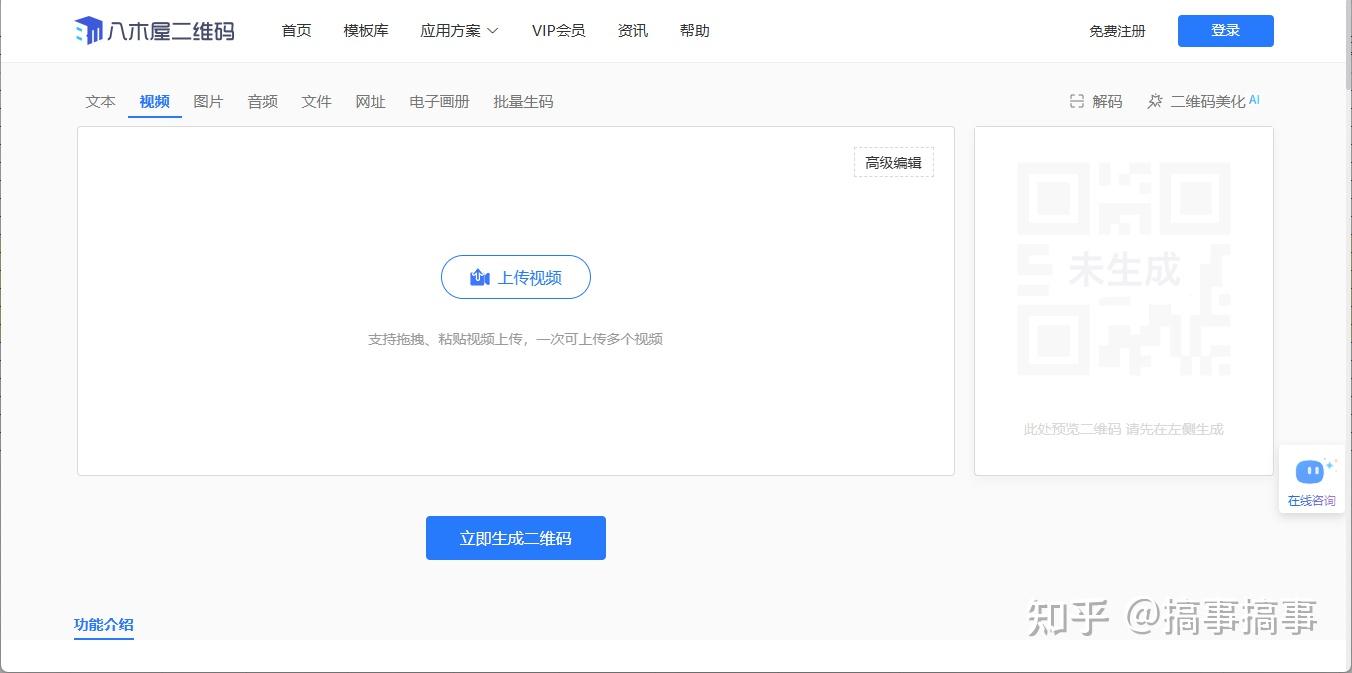Switch to the 图片 tab
Image resolution: width=1352 pixels, height=673 pixels.
209,101
